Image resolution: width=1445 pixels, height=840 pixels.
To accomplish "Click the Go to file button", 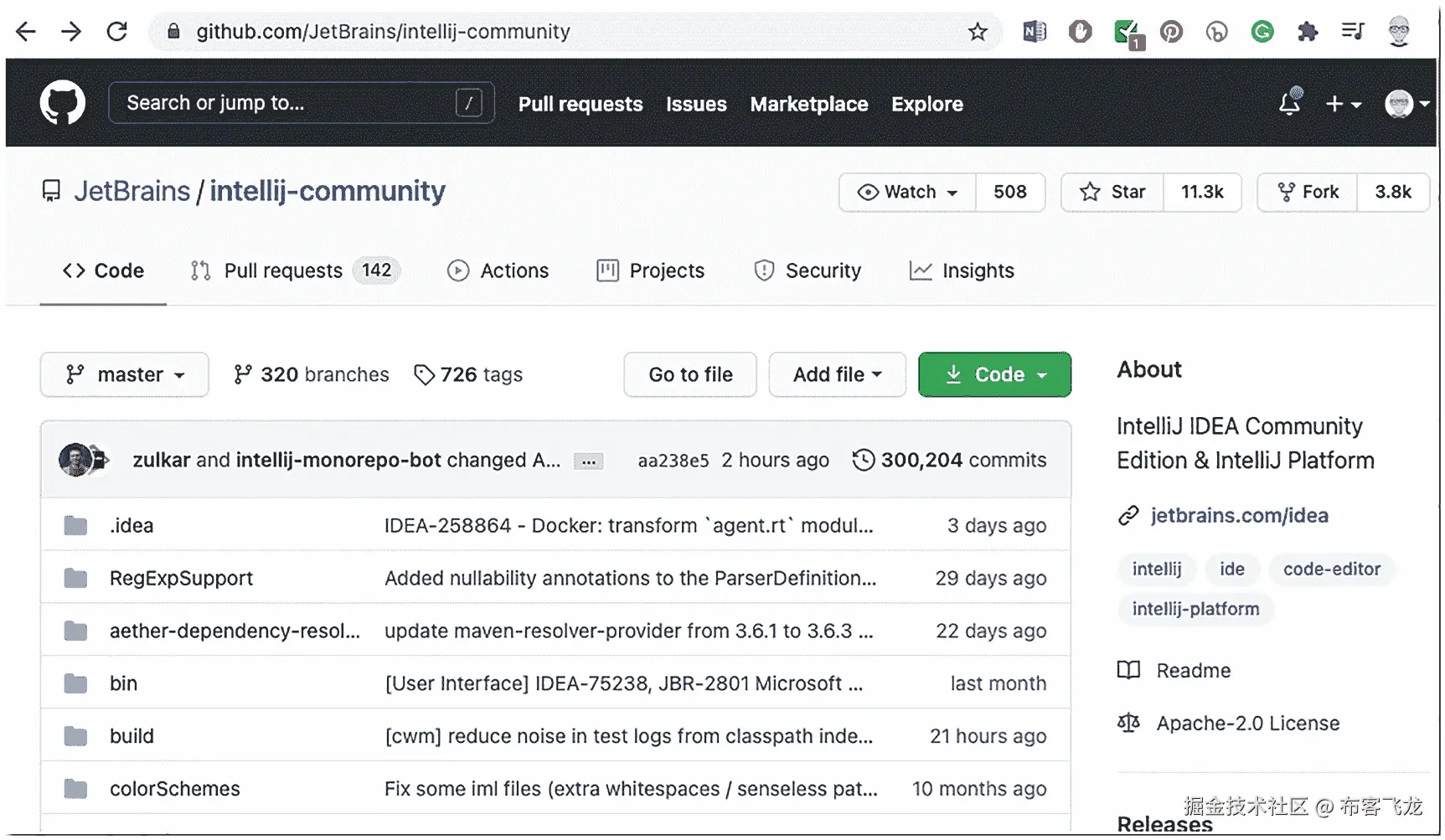I will [x=690, y=374].
